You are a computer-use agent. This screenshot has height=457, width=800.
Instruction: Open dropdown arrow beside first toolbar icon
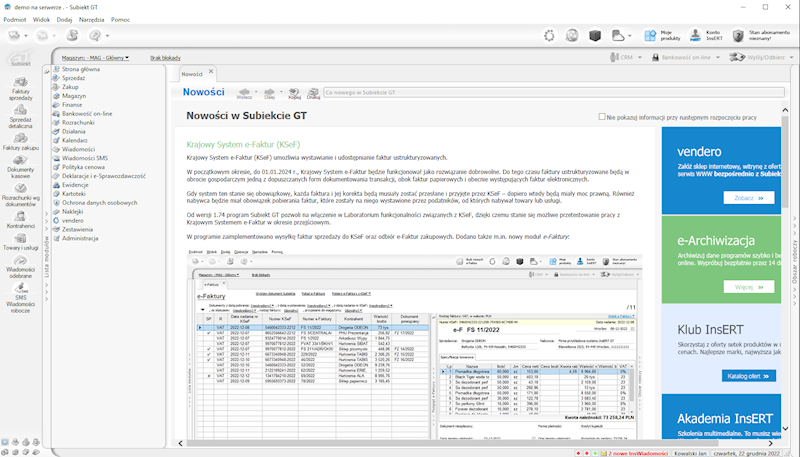(x=26, y=36)
